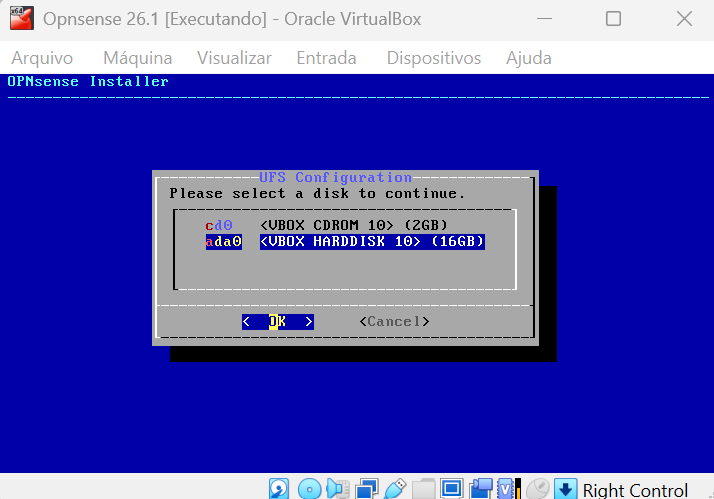Image resolution: width=714 pixels, height=499 pixels.
Task: Open the Visualizar menu
Action: pos(234,58)
